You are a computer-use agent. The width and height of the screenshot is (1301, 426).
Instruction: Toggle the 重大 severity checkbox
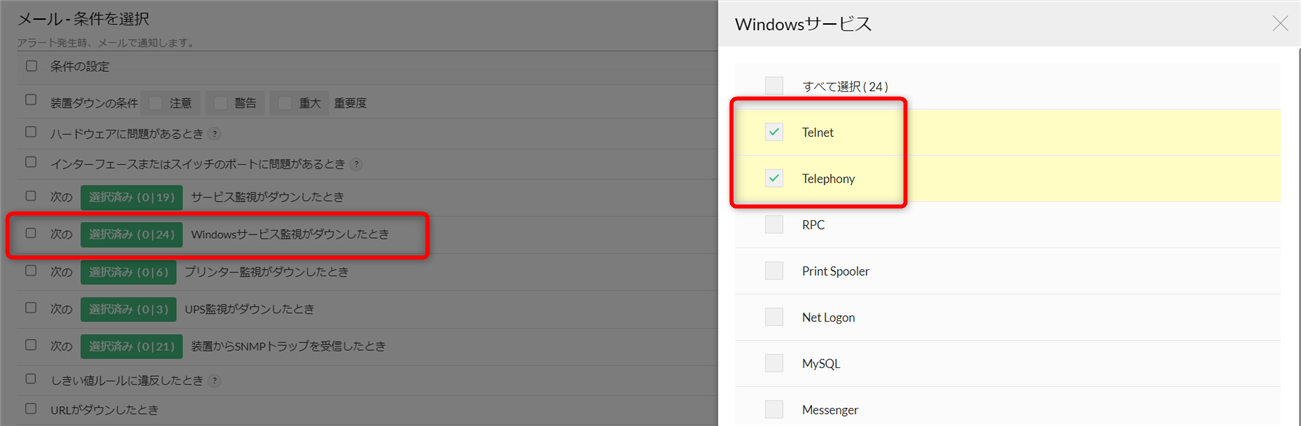tap(285, 102)
